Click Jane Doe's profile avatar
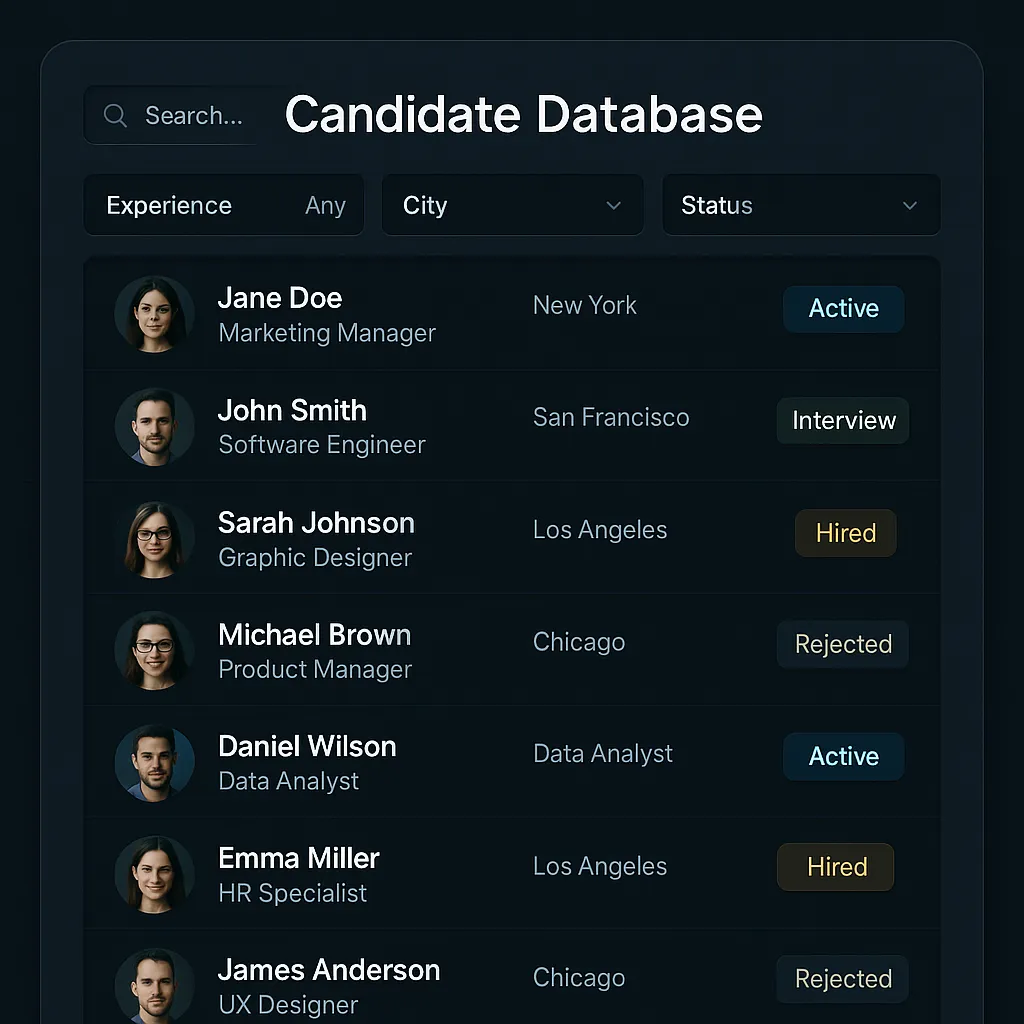Screen dimensions: 1024x1024 click(154, 314)
